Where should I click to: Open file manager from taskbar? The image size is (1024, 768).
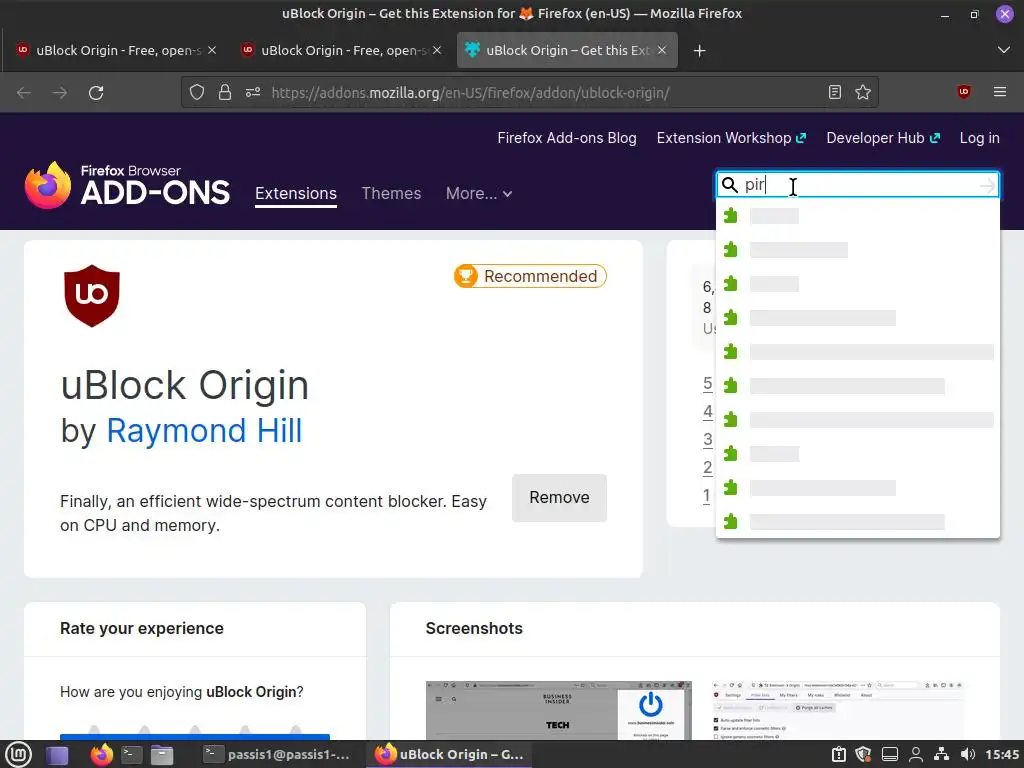161,755
